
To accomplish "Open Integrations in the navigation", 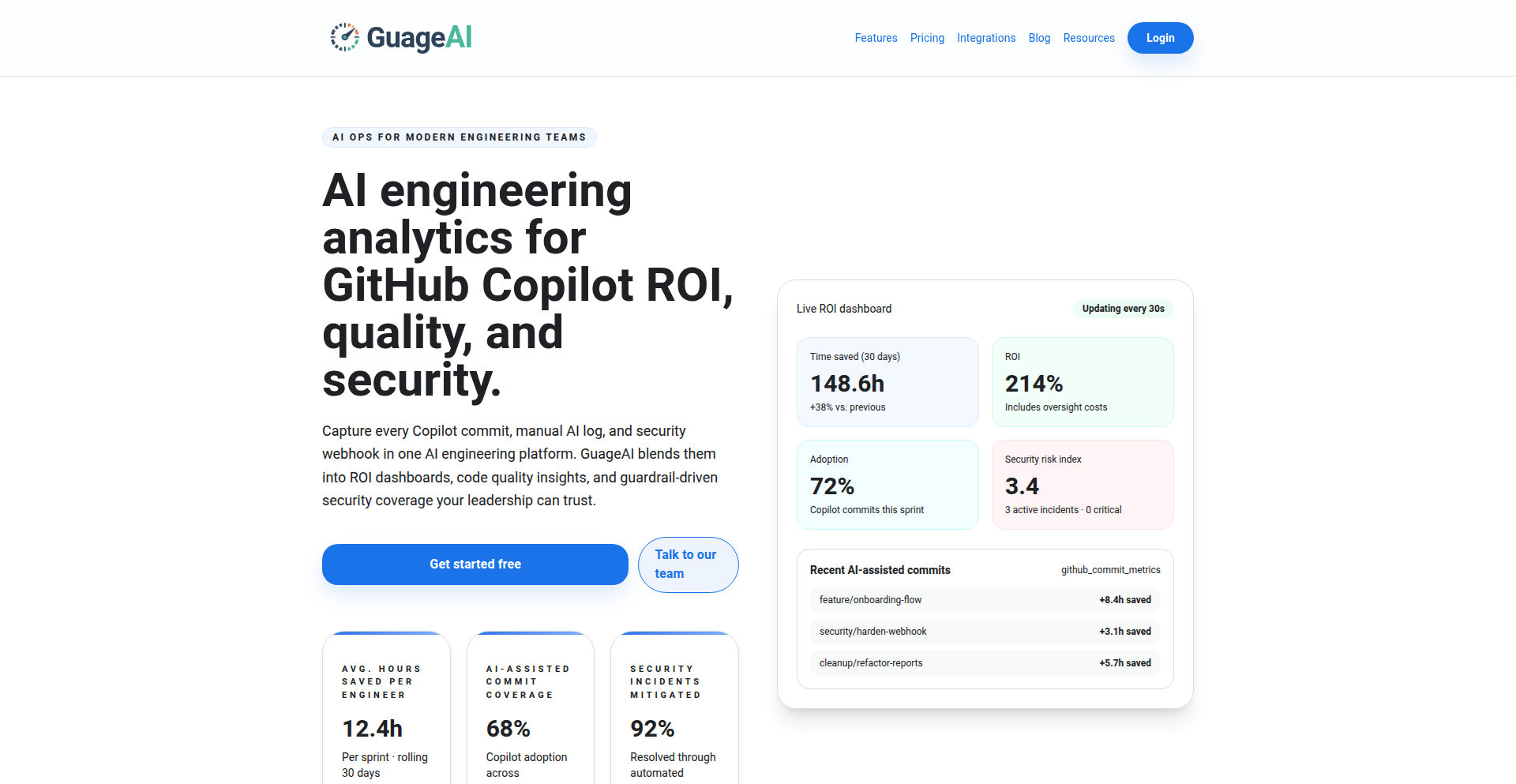I will [x=986, y=38].
